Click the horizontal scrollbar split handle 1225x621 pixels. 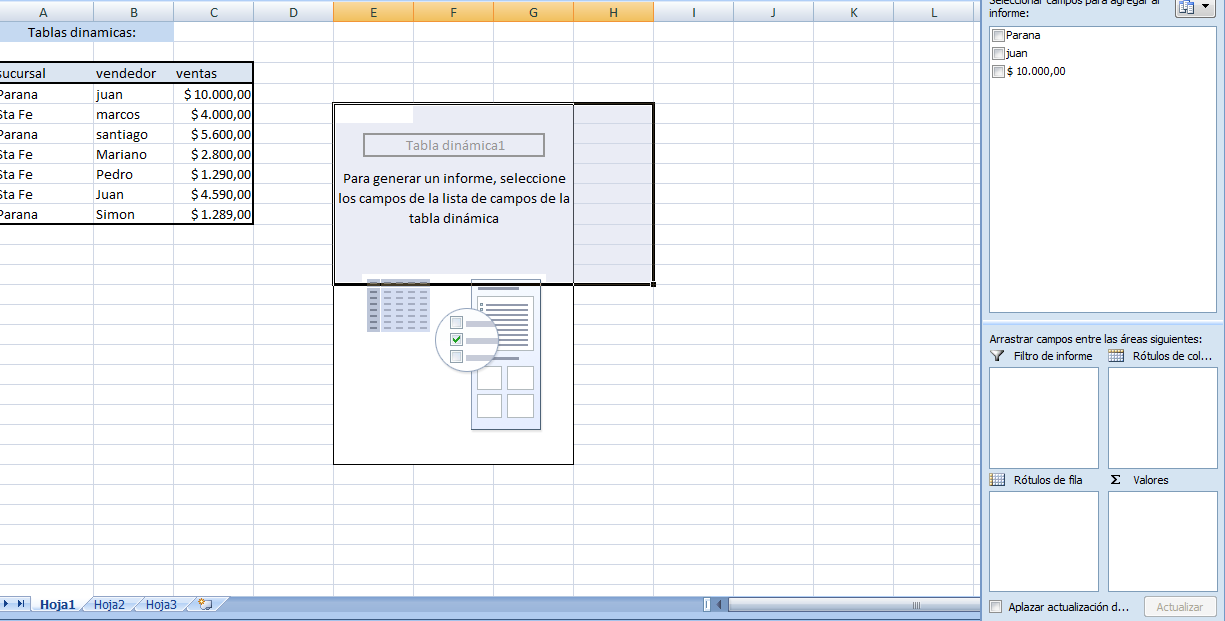coord(707,604)
